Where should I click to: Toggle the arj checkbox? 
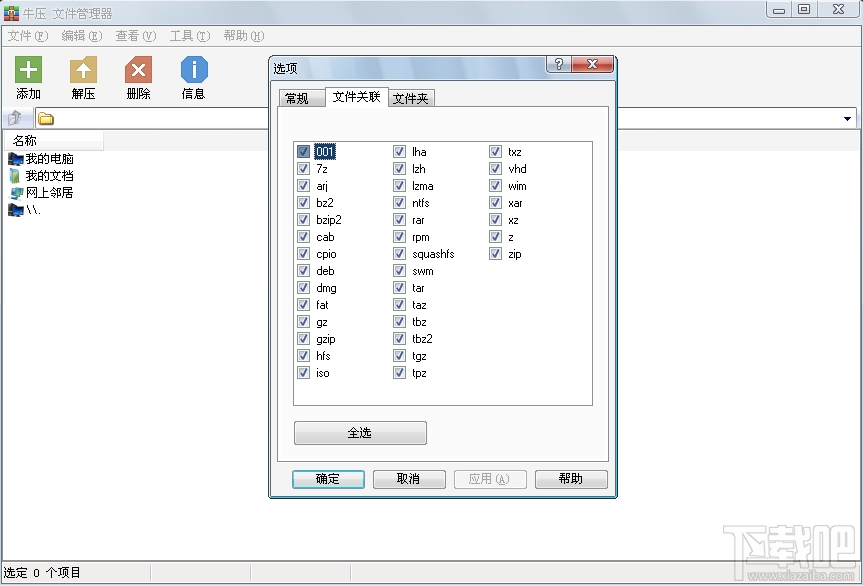click(303, 185)
